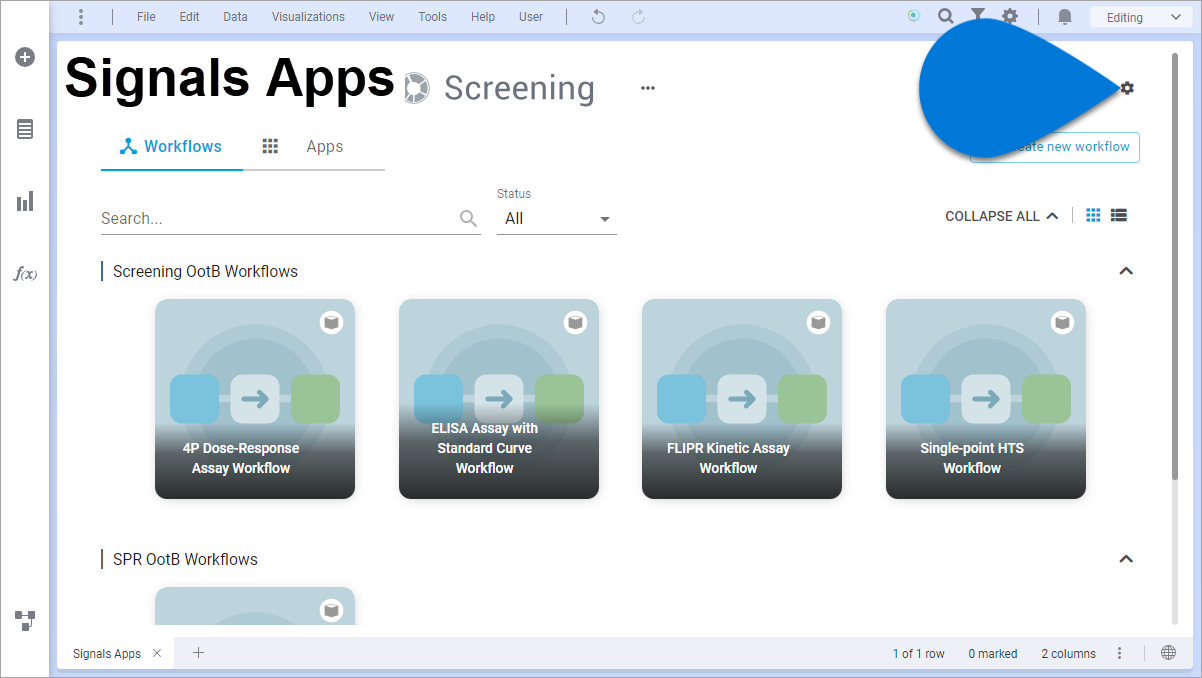Screen dimensions: 1202x678
Task: Click the box badge on the SPR workflow card
Action: (331, 610)
